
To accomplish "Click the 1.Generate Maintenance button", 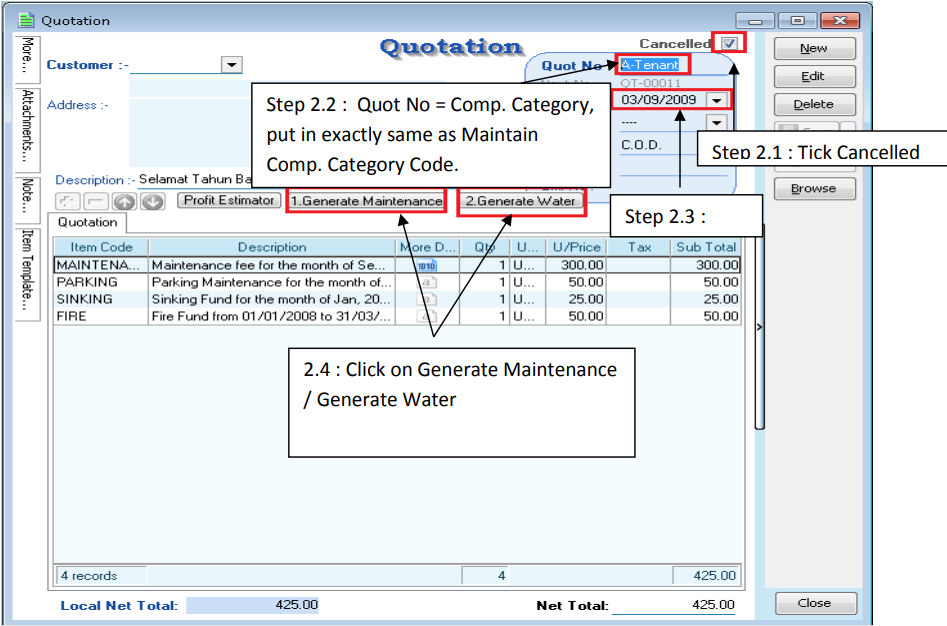I will tap(366, 201).
